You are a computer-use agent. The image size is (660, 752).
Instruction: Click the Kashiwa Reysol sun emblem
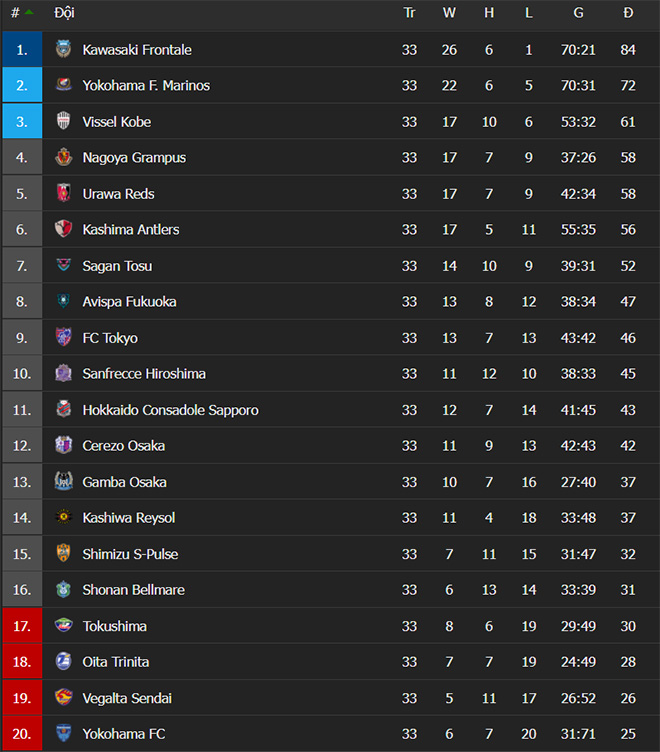[x=63, y=517]
